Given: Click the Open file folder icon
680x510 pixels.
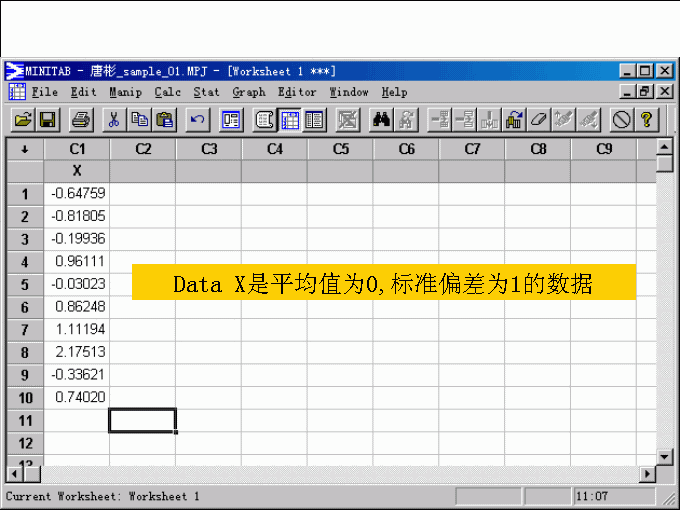Looking at the screenshot, I should click(22, 120).
